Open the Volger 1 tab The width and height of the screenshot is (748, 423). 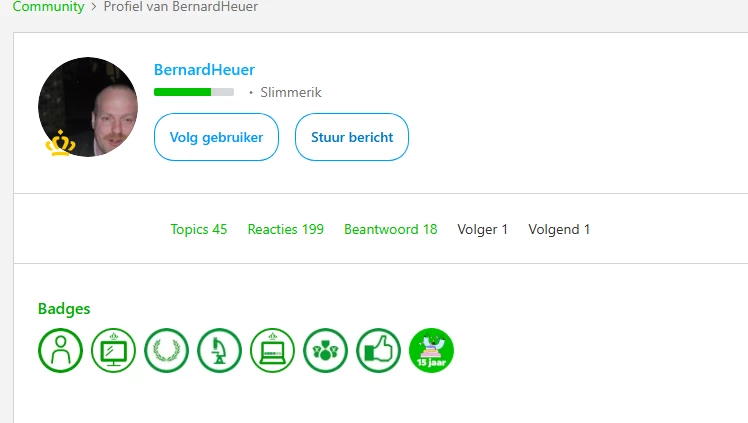tap(482, 229)
